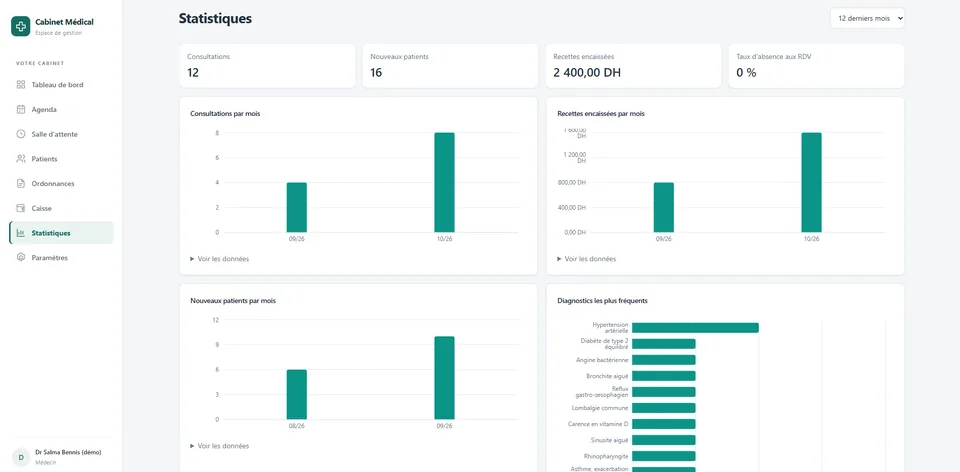
Task: Click the 08/26 bar in Nouveaux patients chart
Action: (296, 395)
